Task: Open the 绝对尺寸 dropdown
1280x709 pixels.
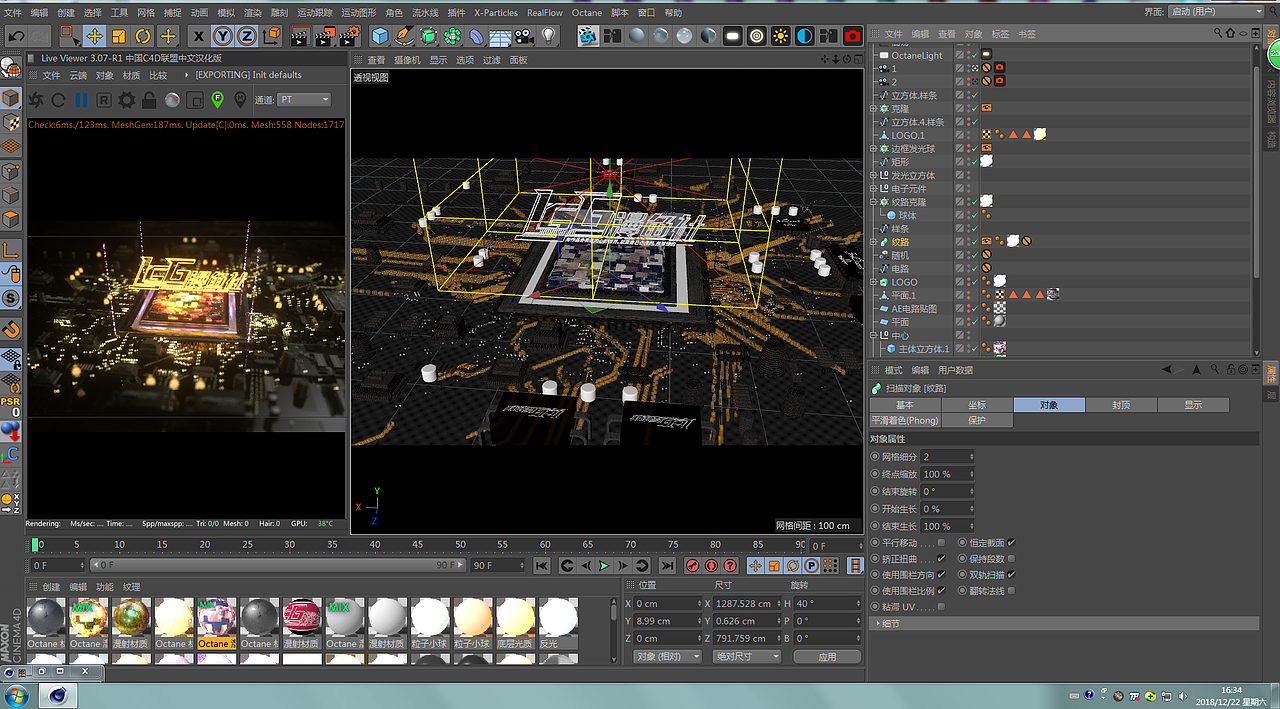Action: pos(747,657)
